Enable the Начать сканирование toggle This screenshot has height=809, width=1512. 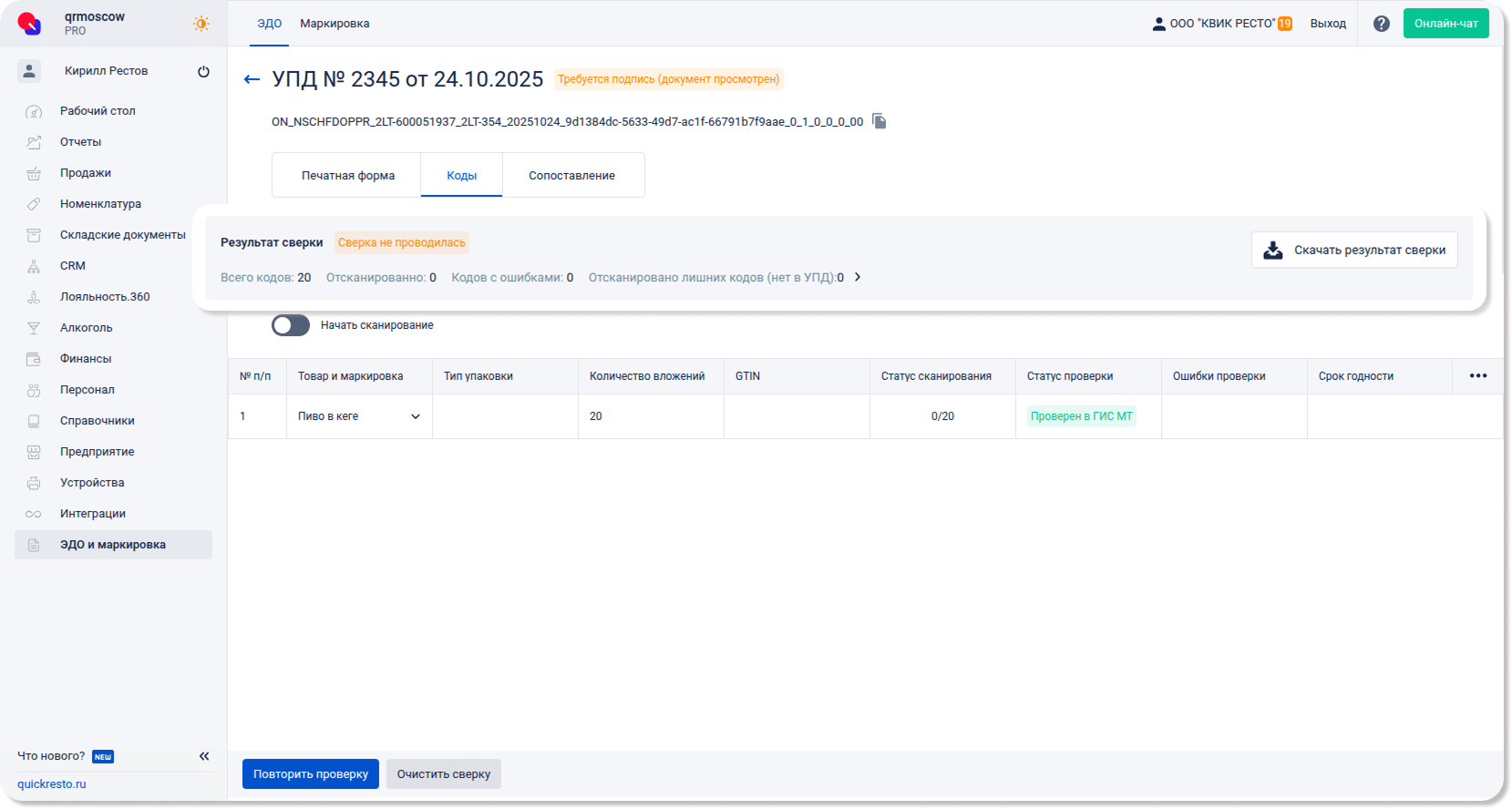[x=291, y=325]
